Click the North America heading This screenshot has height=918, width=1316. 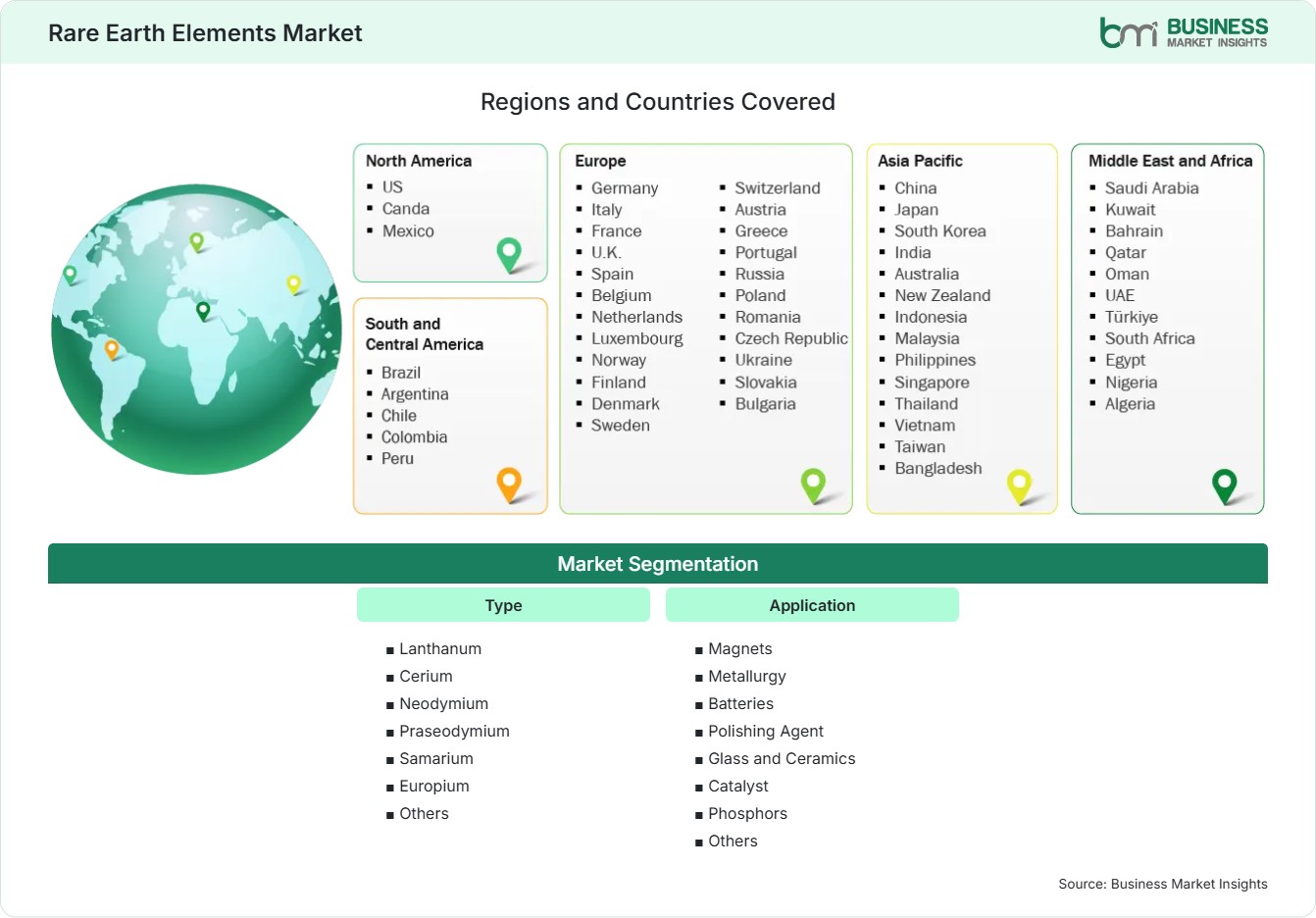point(419,161)
